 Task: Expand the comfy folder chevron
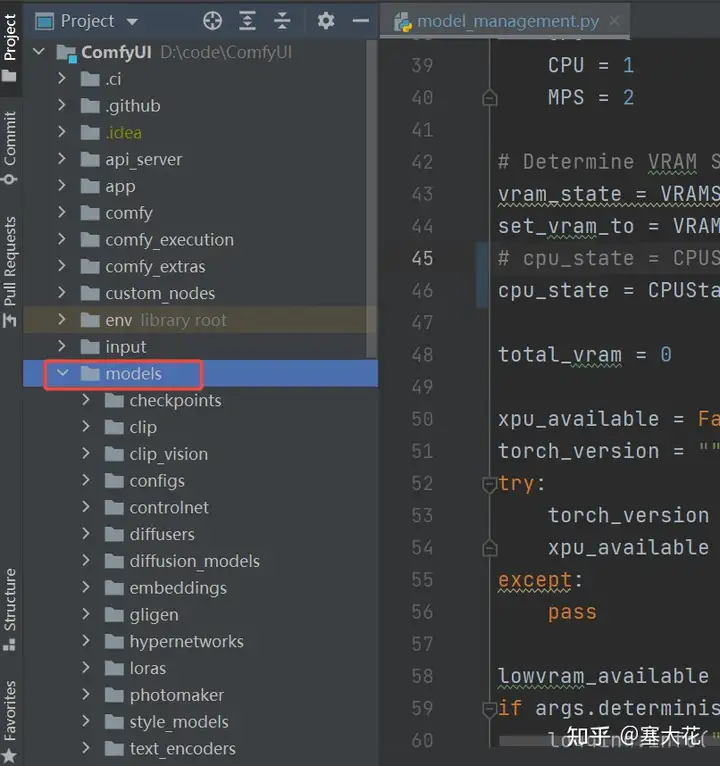62,212
